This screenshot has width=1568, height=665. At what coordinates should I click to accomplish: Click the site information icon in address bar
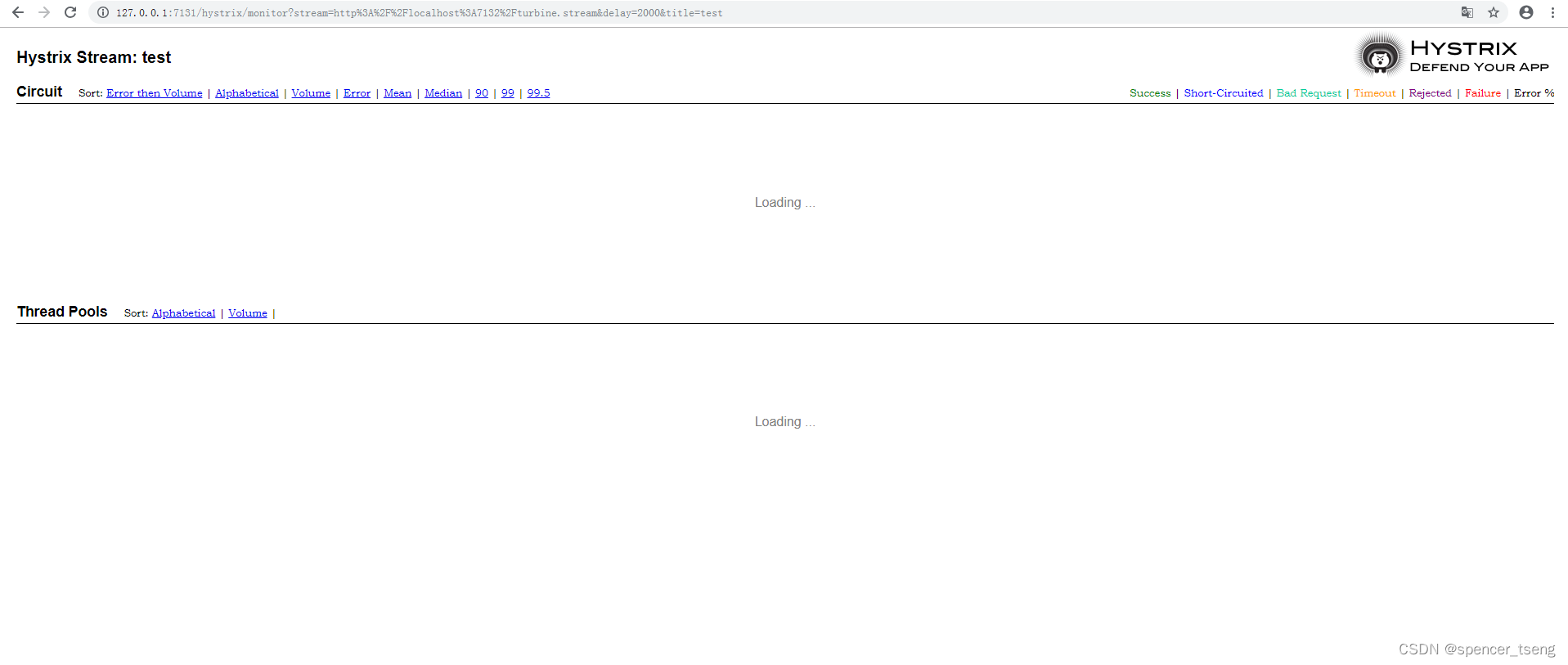tap(103, 12)
